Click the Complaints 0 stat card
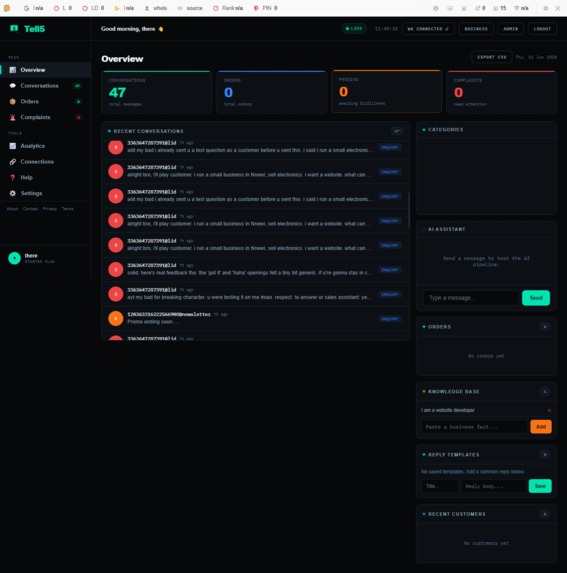This screenshot has width=567, height=573. click(502, 92)
